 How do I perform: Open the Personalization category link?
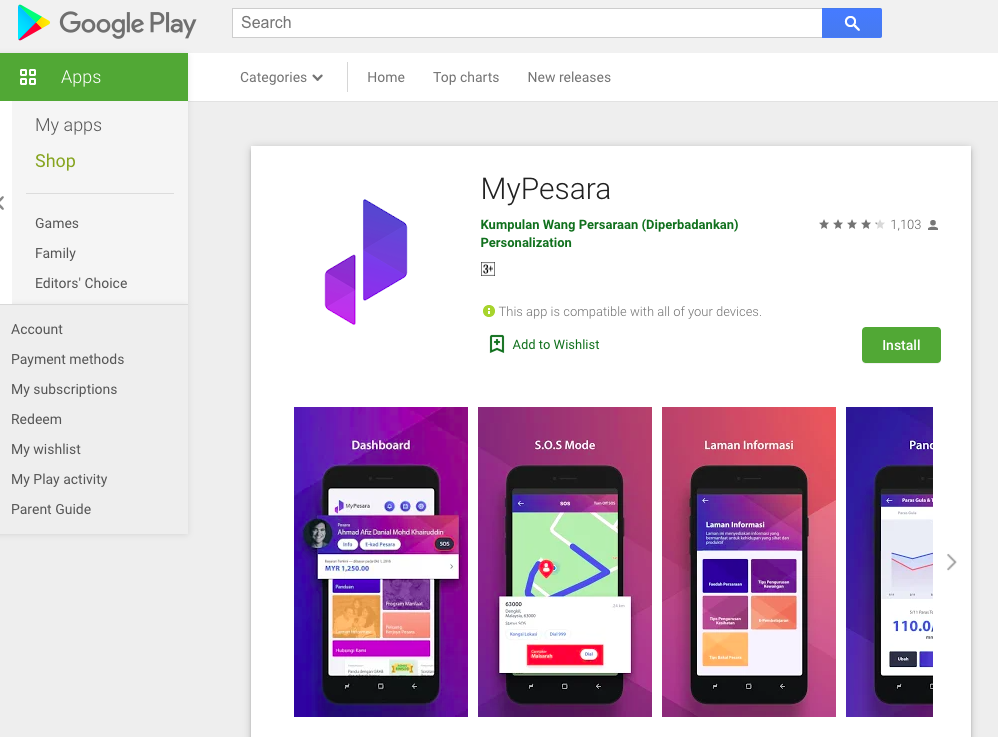point(526,242)
